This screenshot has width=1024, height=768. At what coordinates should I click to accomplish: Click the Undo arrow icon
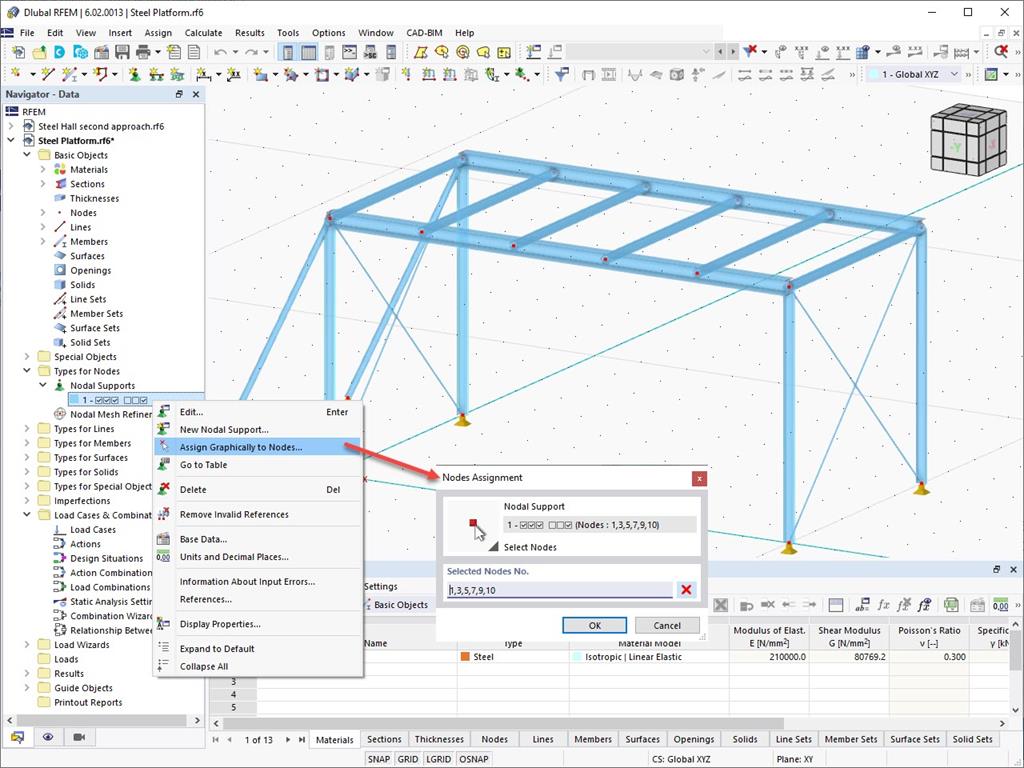[x=221, y=52]
